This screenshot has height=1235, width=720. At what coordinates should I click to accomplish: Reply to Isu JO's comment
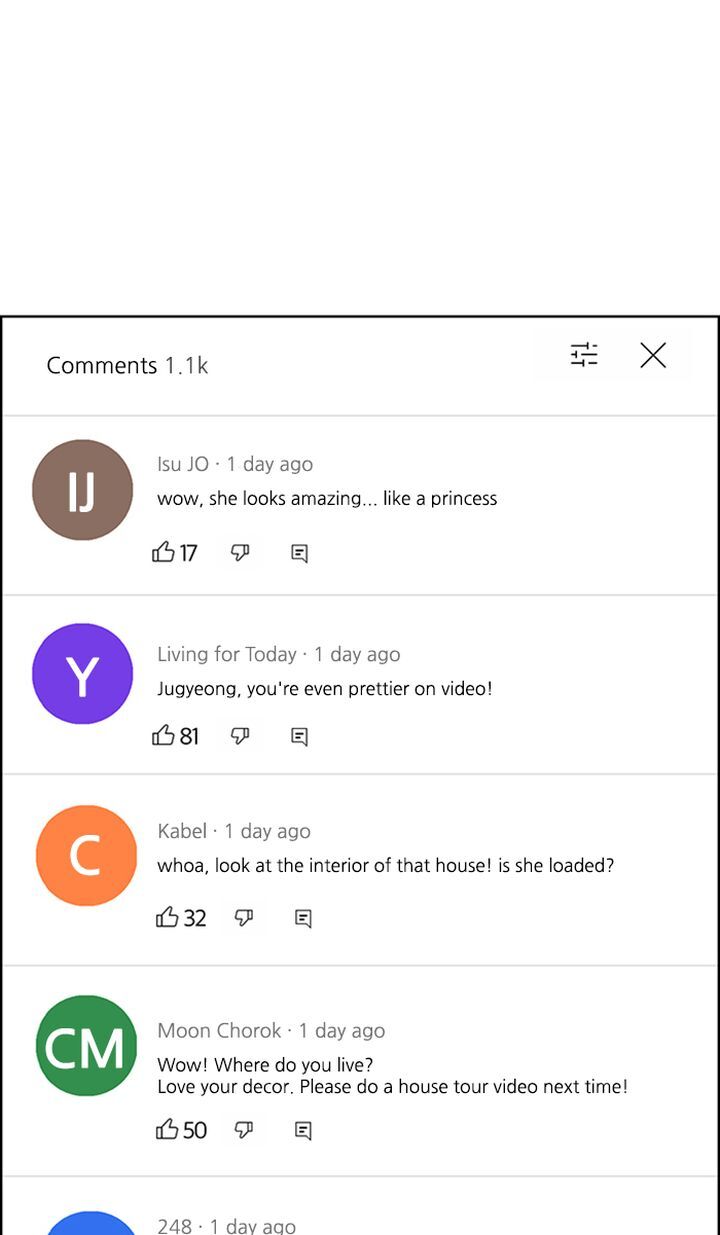point(299,553)
